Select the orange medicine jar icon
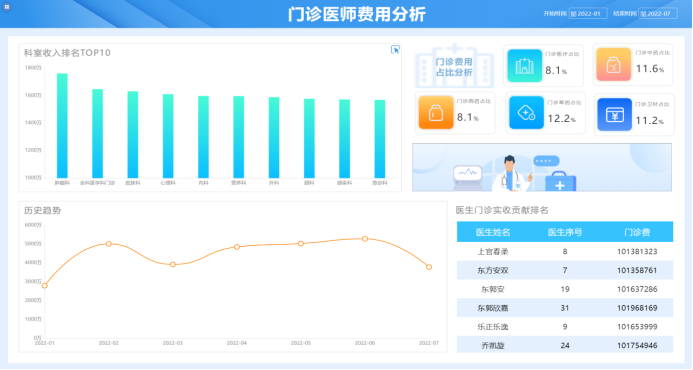This screenshot has width=693, height=370. (x=436, y=113)
